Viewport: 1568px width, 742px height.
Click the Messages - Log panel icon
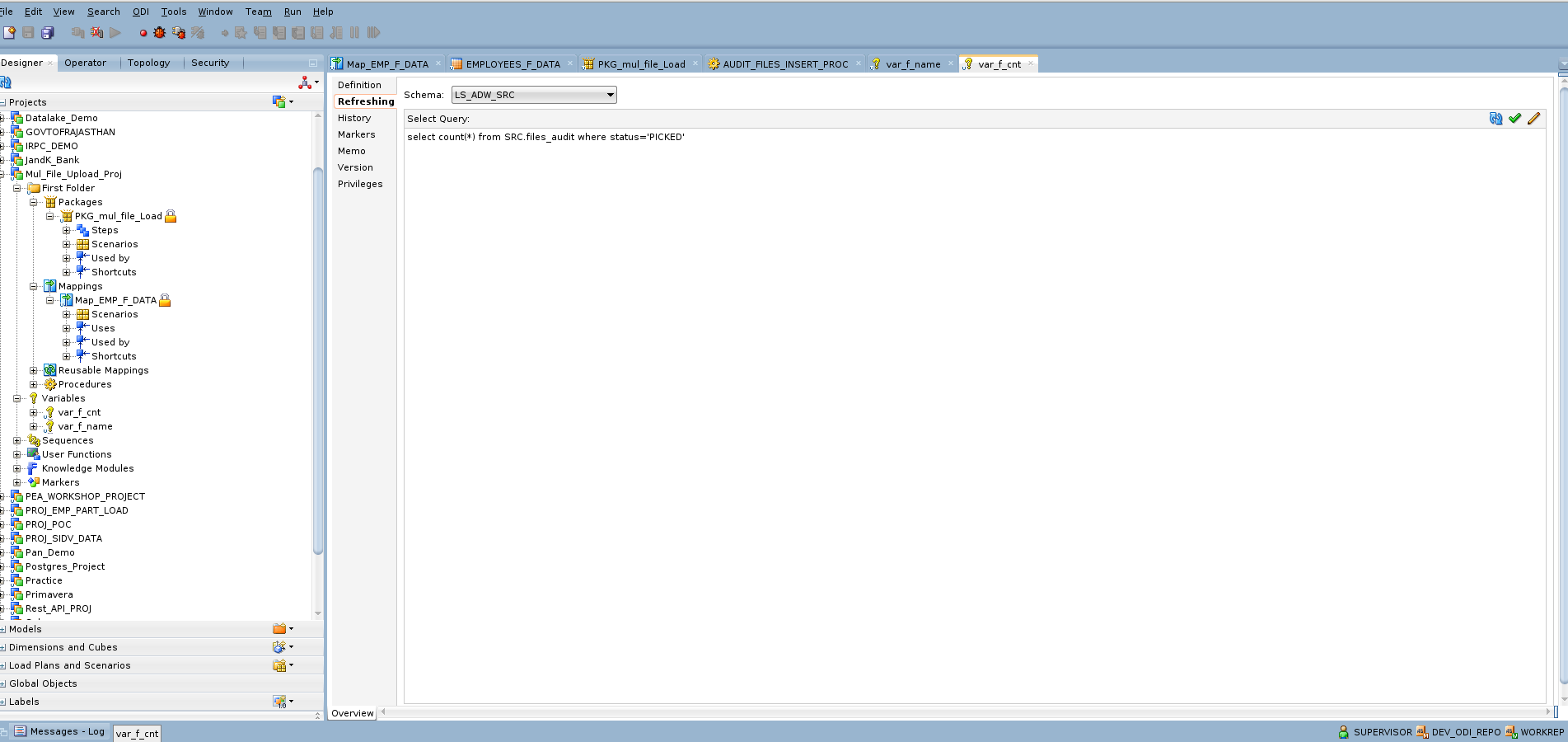point(21,731)
